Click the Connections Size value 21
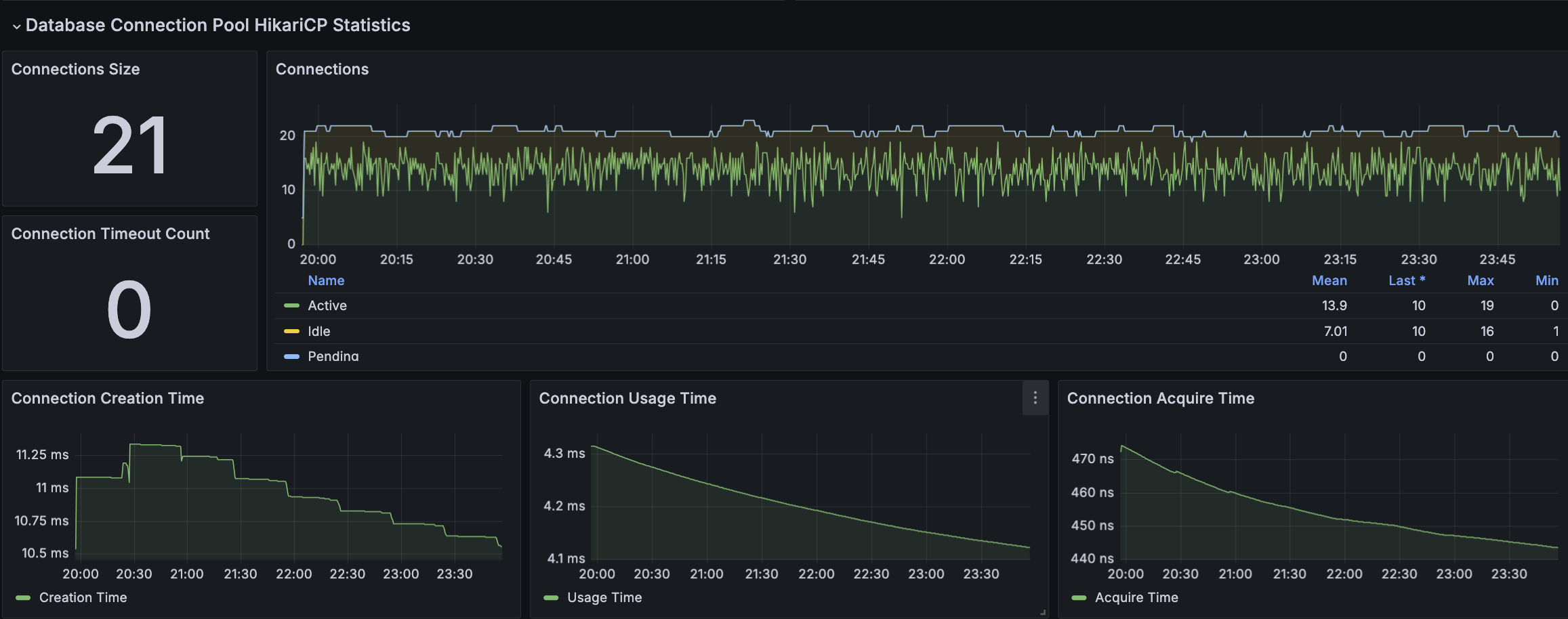1568x619 pixels. 129,145
